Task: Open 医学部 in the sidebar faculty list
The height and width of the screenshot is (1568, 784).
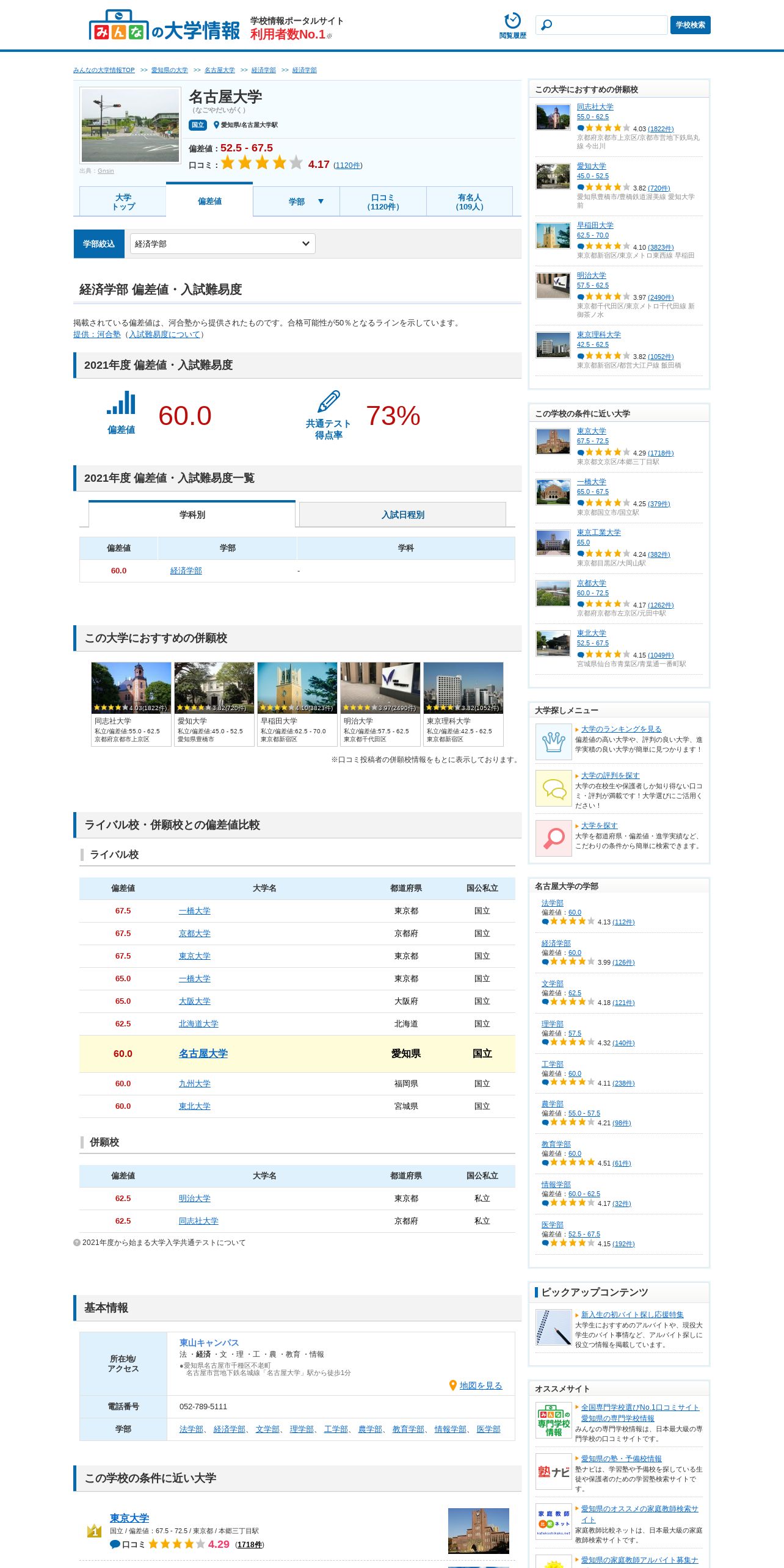Action: [x=553, y=1225]
